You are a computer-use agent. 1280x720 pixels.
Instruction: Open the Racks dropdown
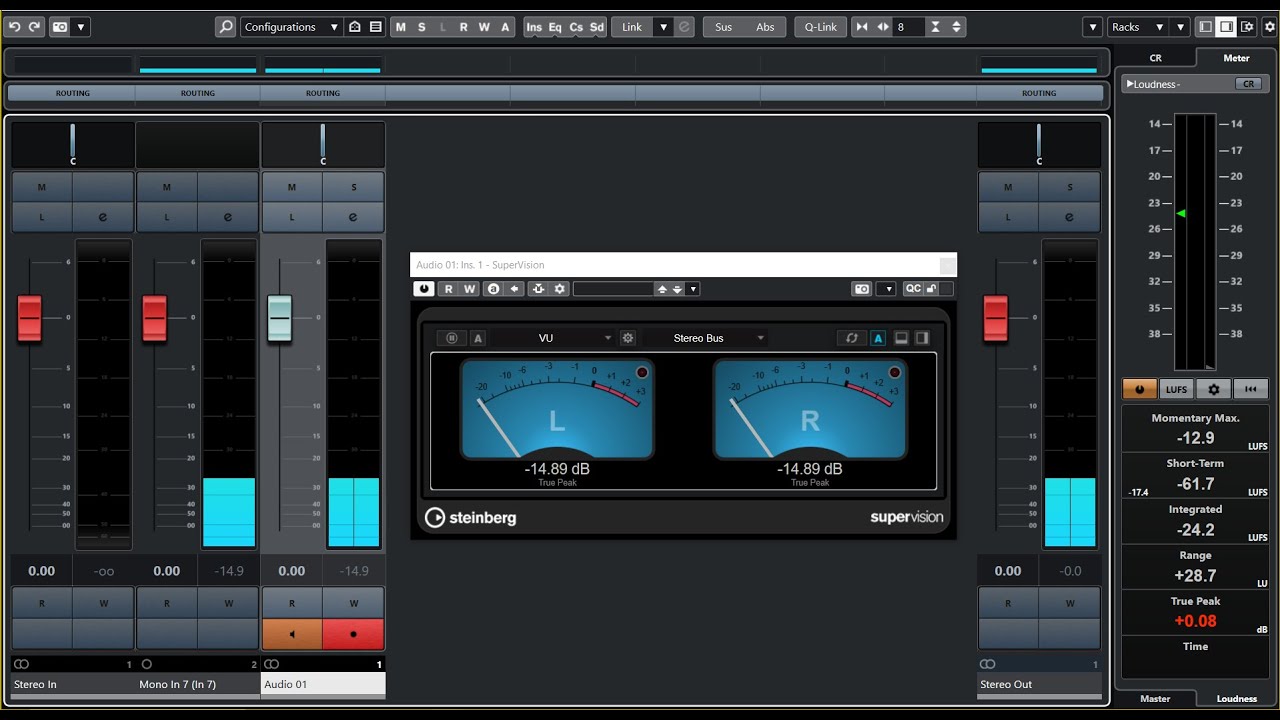coord(1137,27)
